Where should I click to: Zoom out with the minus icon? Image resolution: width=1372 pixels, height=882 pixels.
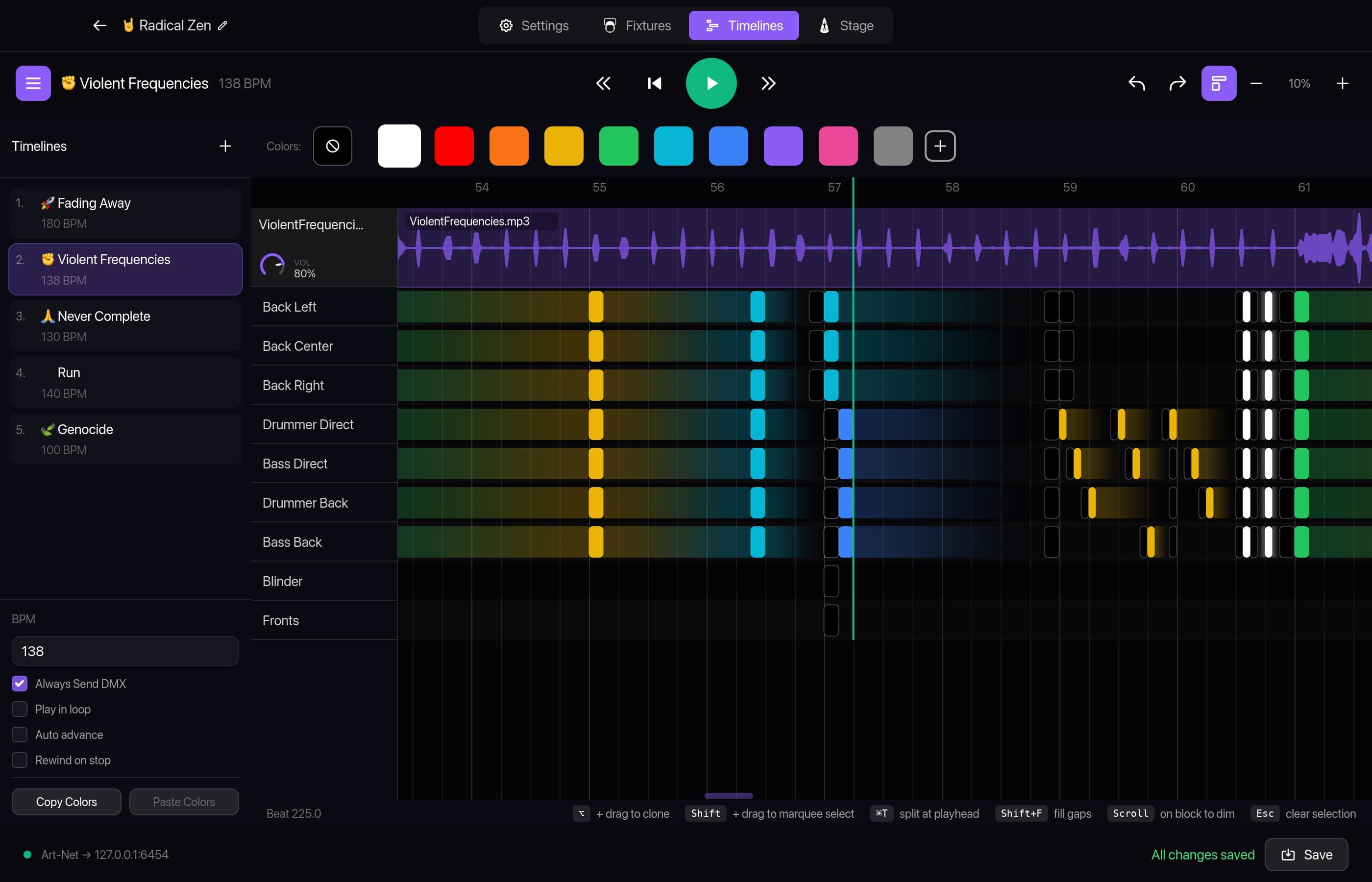[1256, 84]
